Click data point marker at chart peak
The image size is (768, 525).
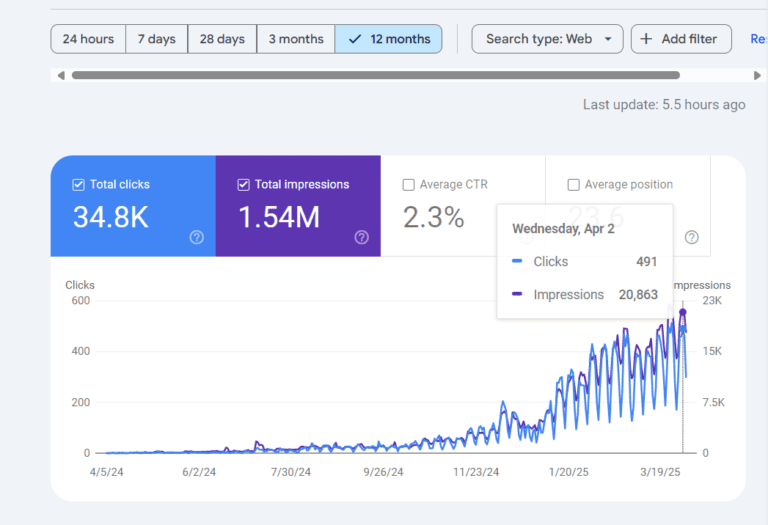click(683, 313)
